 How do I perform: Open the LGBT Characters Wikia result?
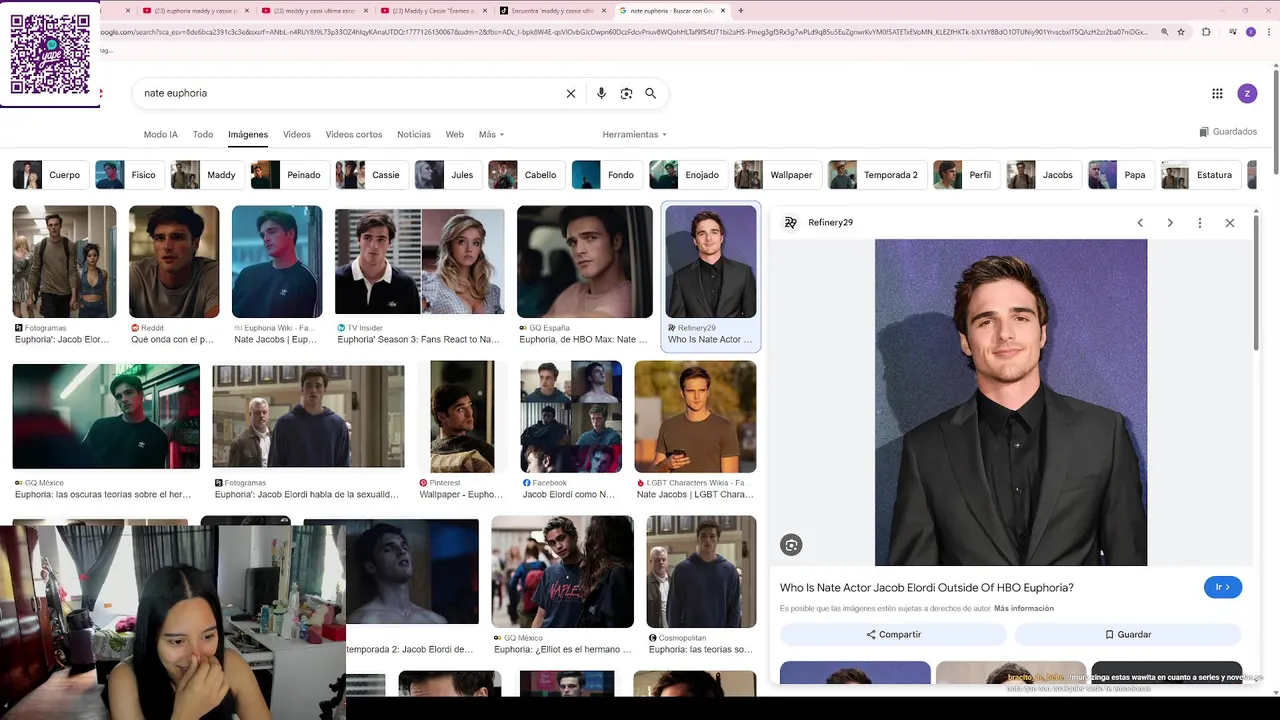[695, 416]
